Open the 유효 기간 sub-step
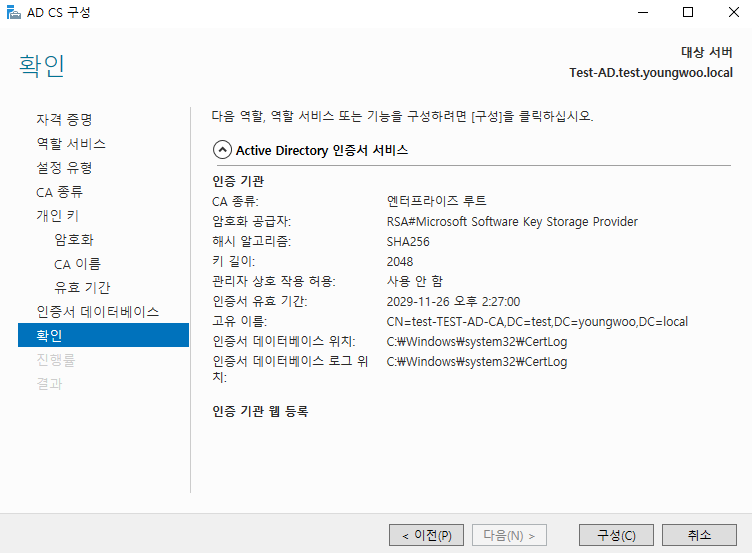Screen dimensions: 752x553 [82, 287]
